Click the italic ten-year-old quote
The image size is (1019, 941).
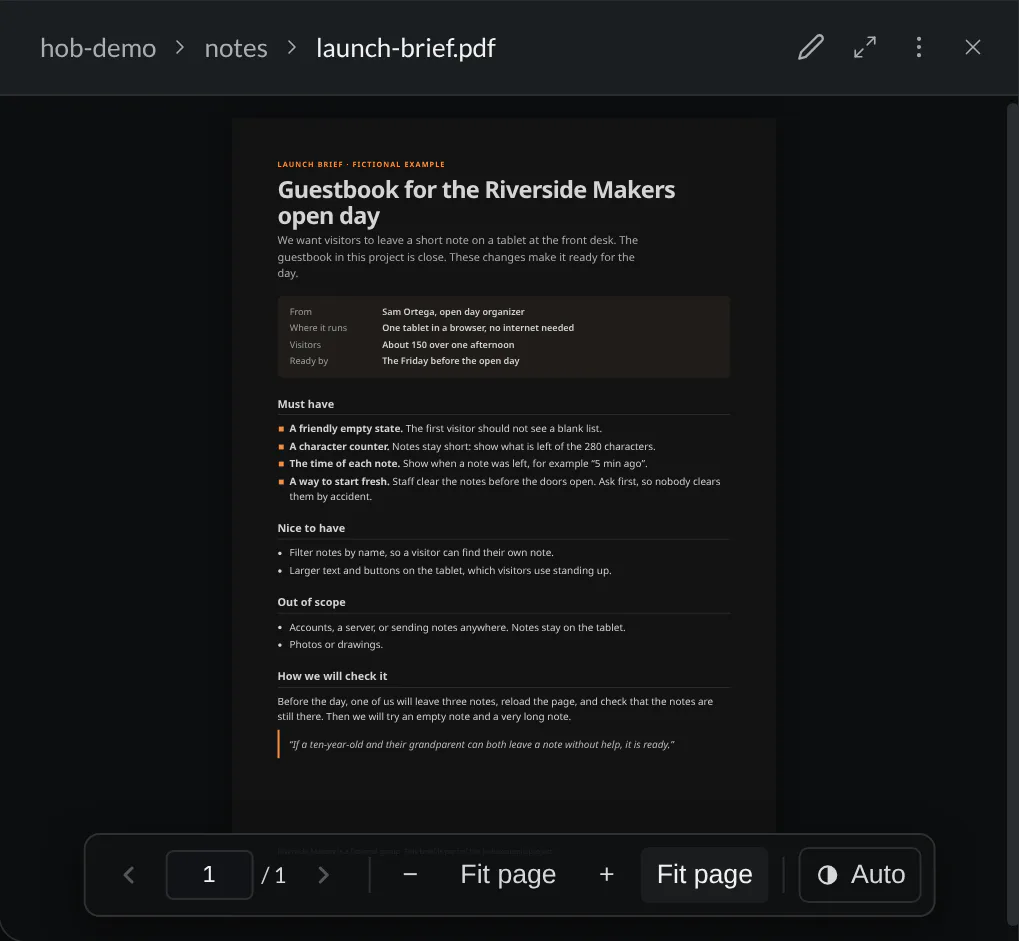pos(482,745)
